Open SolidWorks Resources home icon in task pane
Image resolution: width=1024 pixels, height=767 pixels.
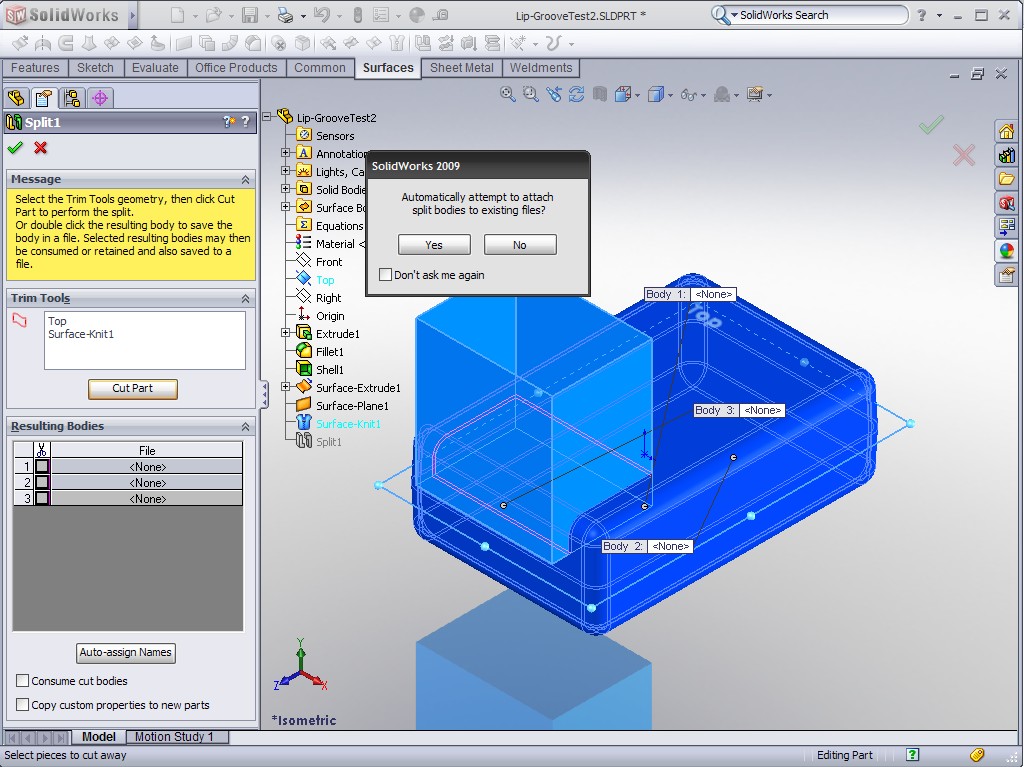[x=1006, y=132]
